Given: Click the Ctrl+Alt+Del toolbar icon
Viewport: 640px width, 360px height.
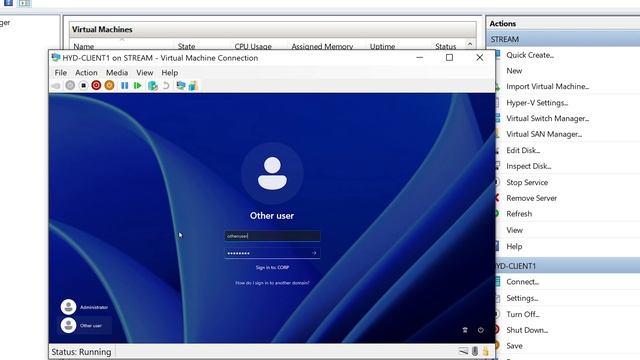Looking at the screenshot, I should (56, 86).
